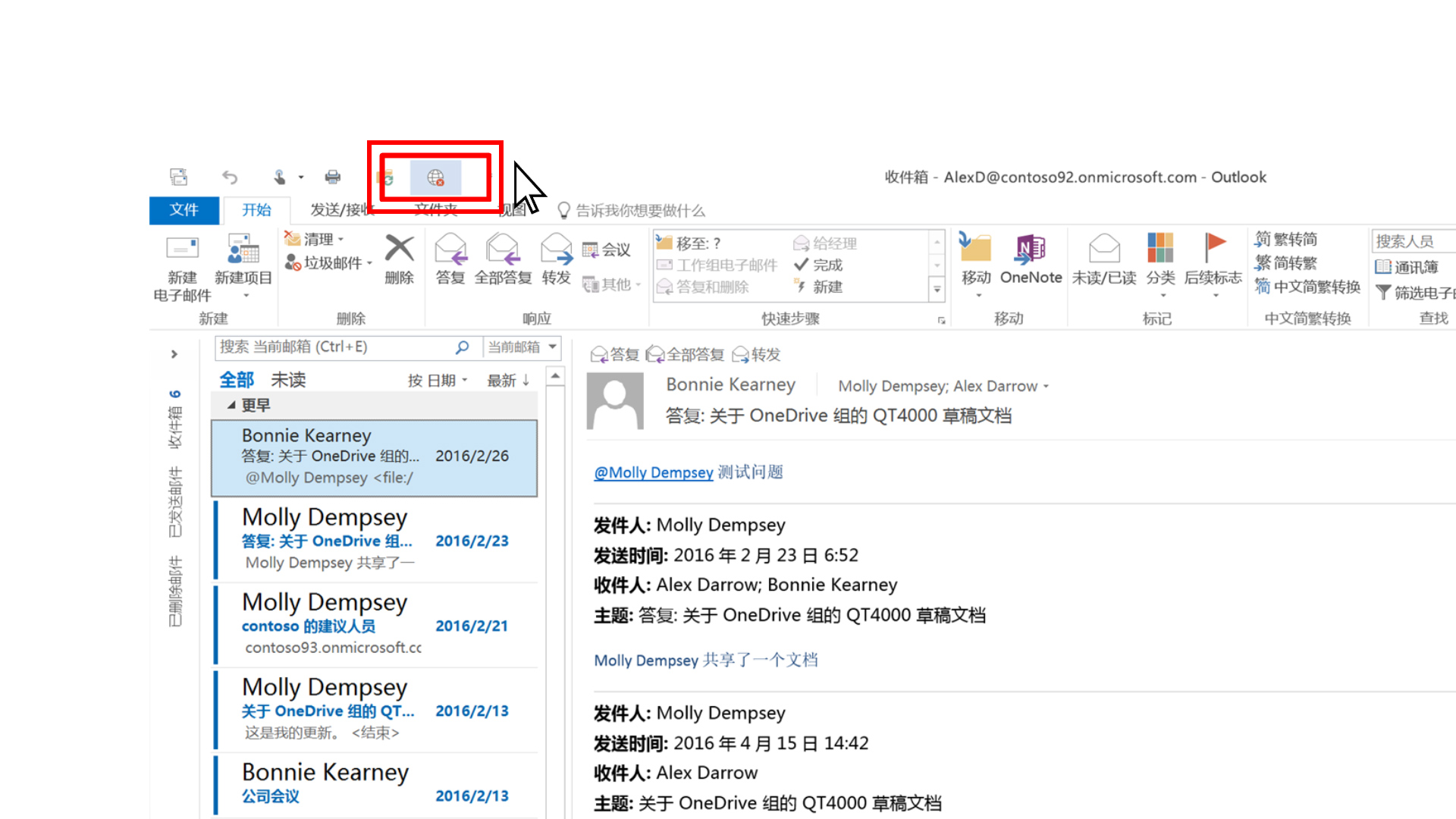Select 新建 quick step
Image resolution: width=1456 pixels, height=819 pixels.
[x=818, y=287]
